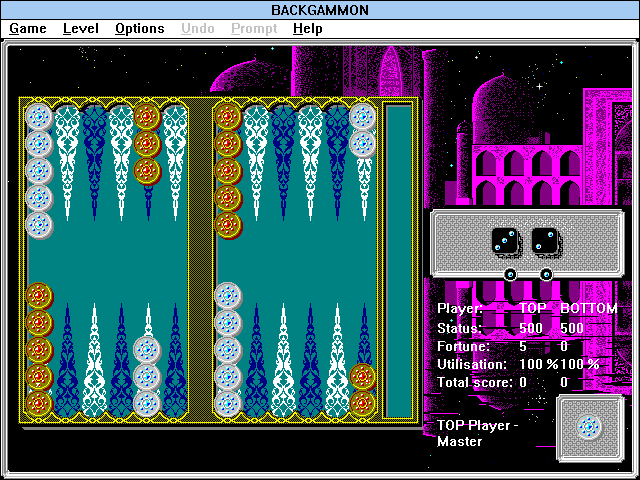The image size is (640, 480).
Task: Pick the lower white checker of the upper-right pair
Action: click(362, 144)
